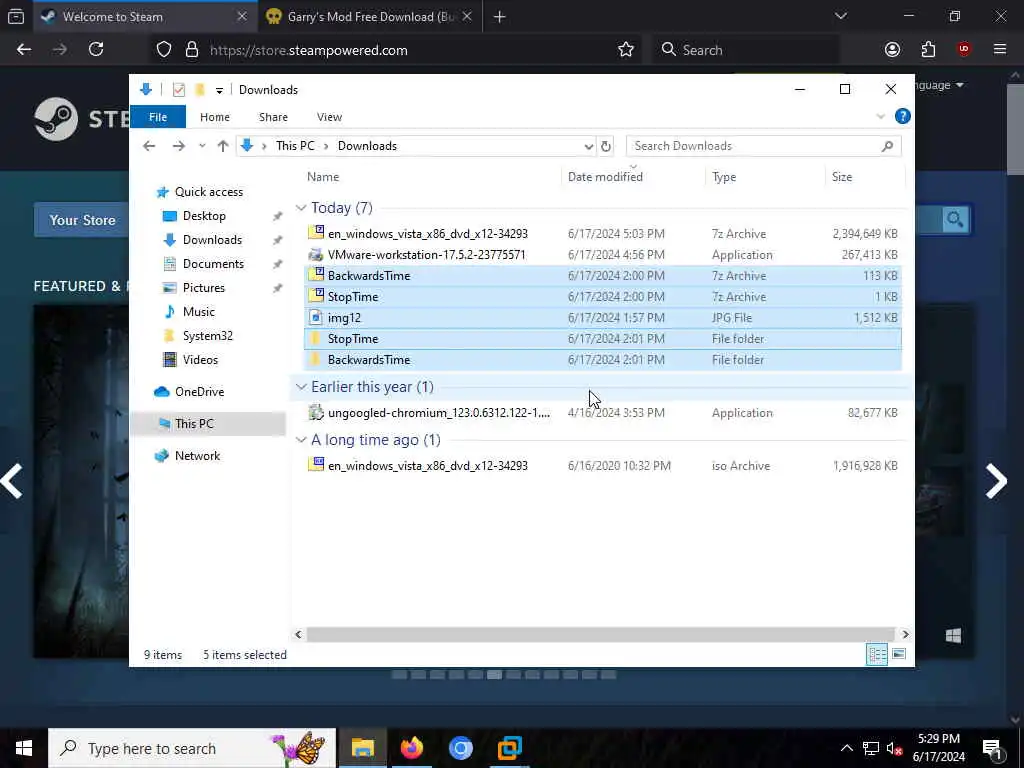The width and height of the screenshot is (1024, 768).
Task: Go up one folder level
Action: click(x=223, y=146)
